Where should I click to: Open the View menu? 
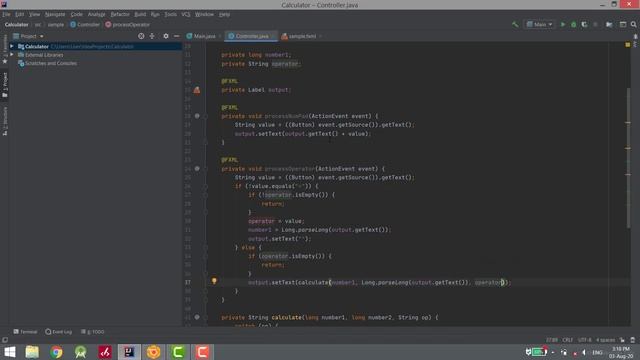[x=34, y=14]
